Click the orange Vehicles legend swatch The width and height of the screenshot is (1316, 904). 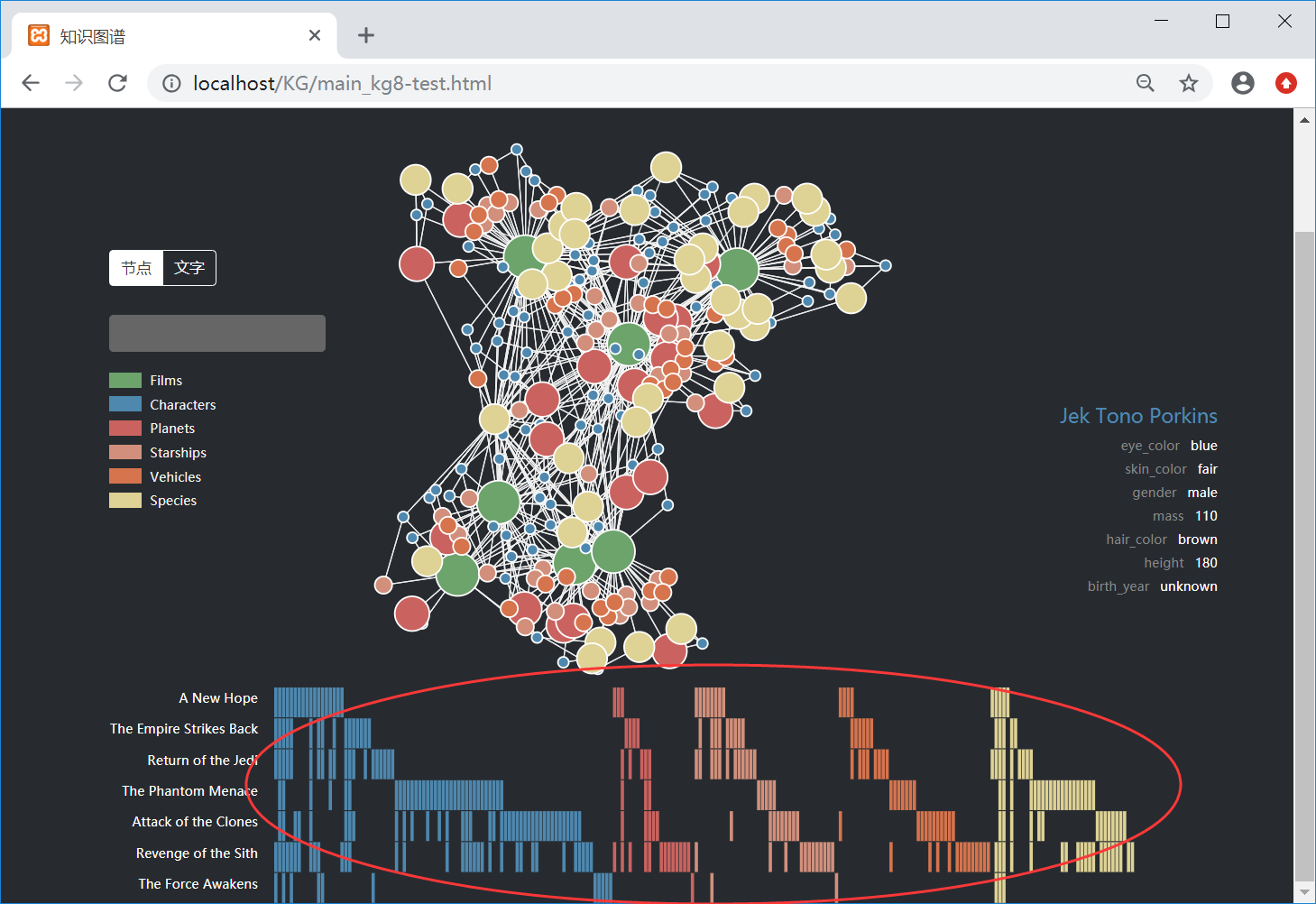pos(125,476)
